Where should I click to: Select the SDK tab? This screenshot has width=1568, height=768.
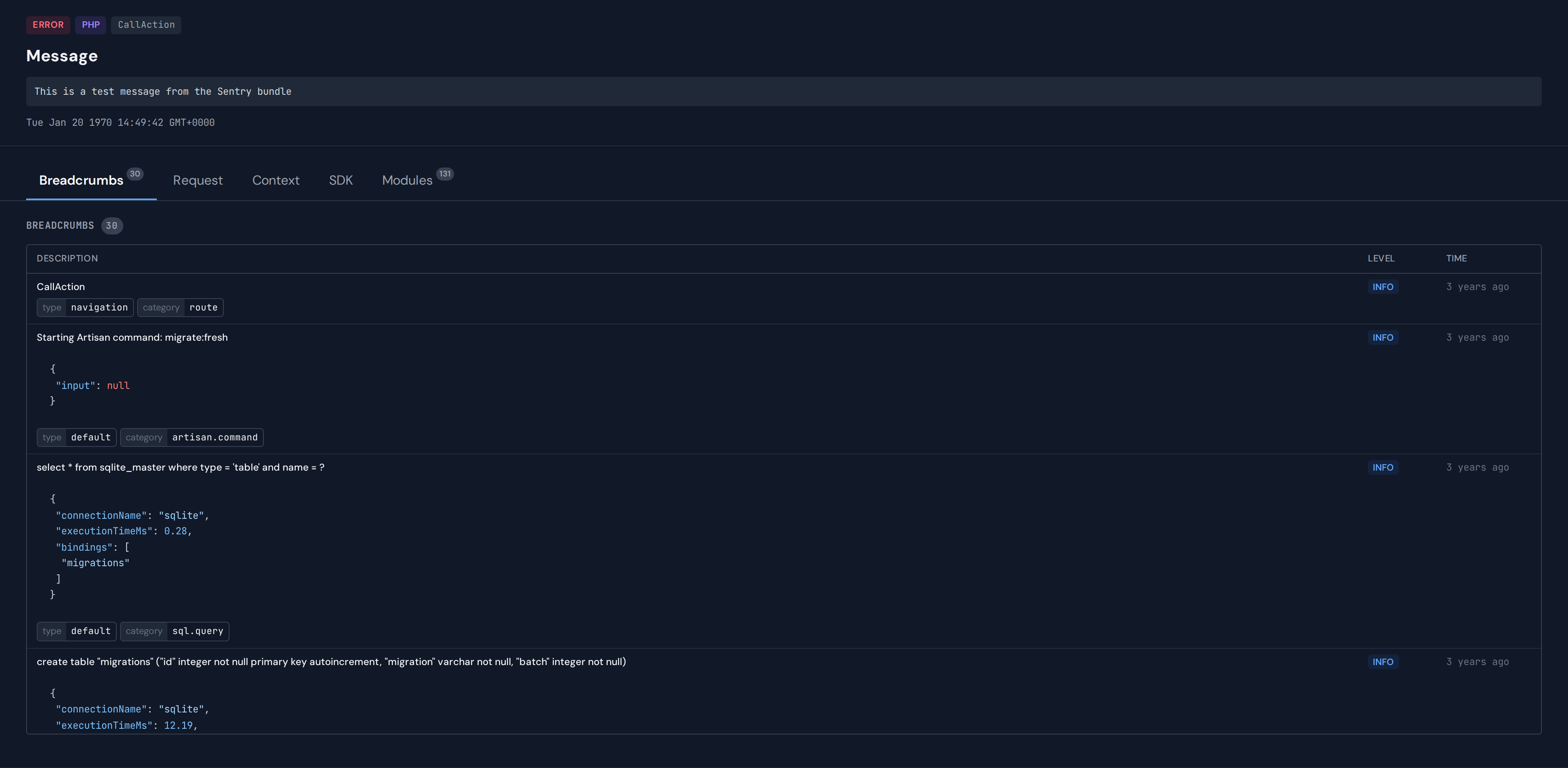340,180
